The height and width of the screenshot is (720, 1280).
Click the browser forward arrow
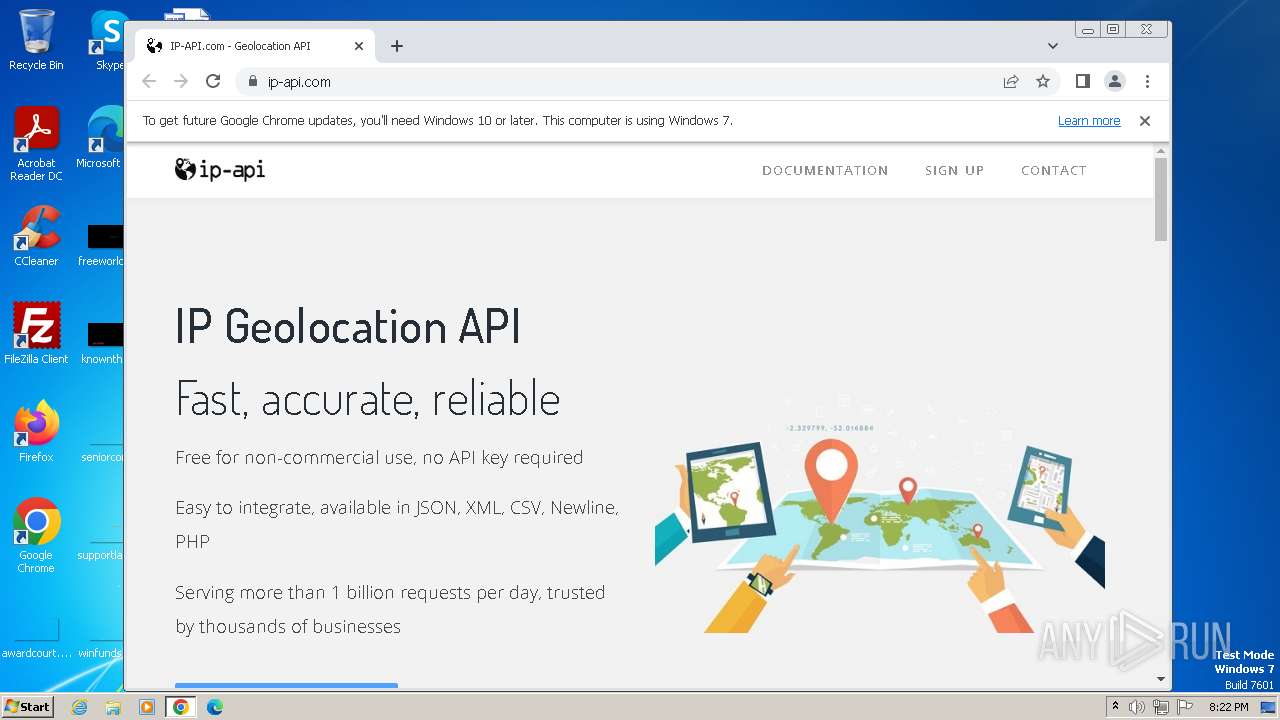pyautogui.click(x=181, y=81)
